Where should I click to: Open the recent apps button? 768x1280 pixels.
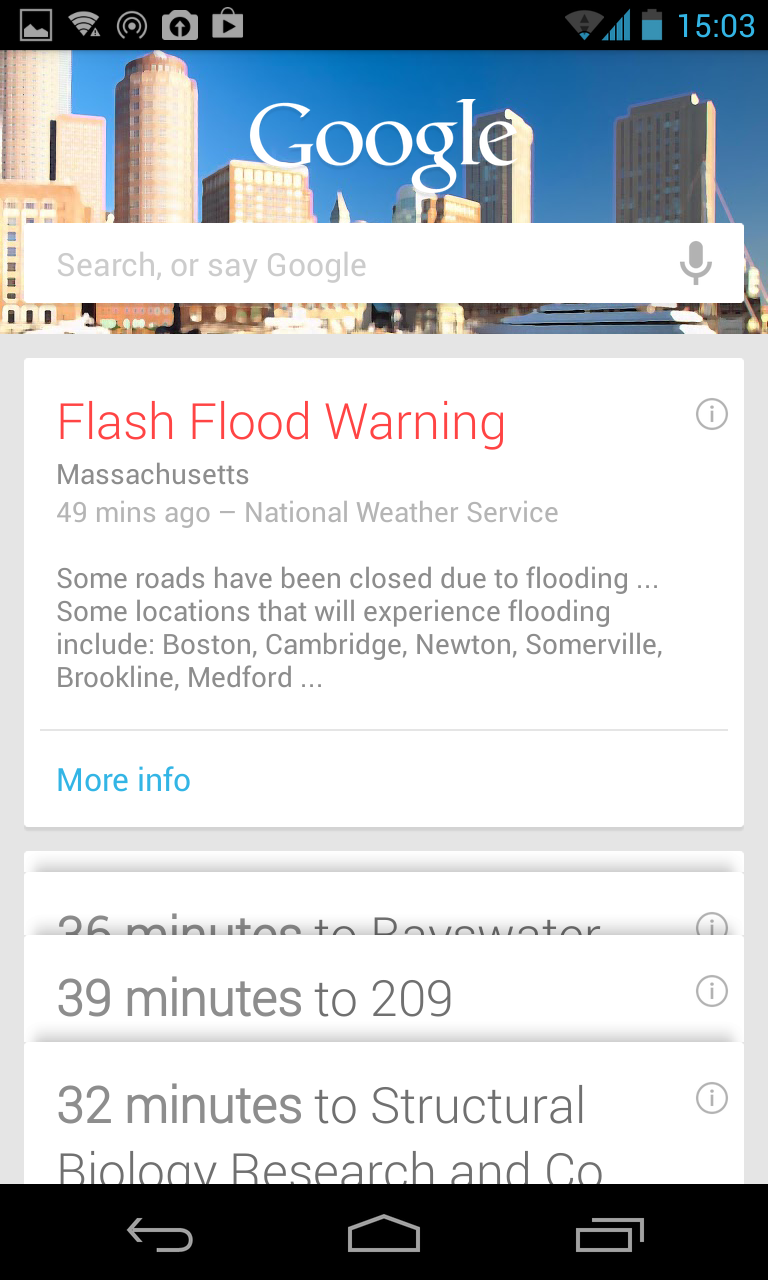click(610, 1235)
